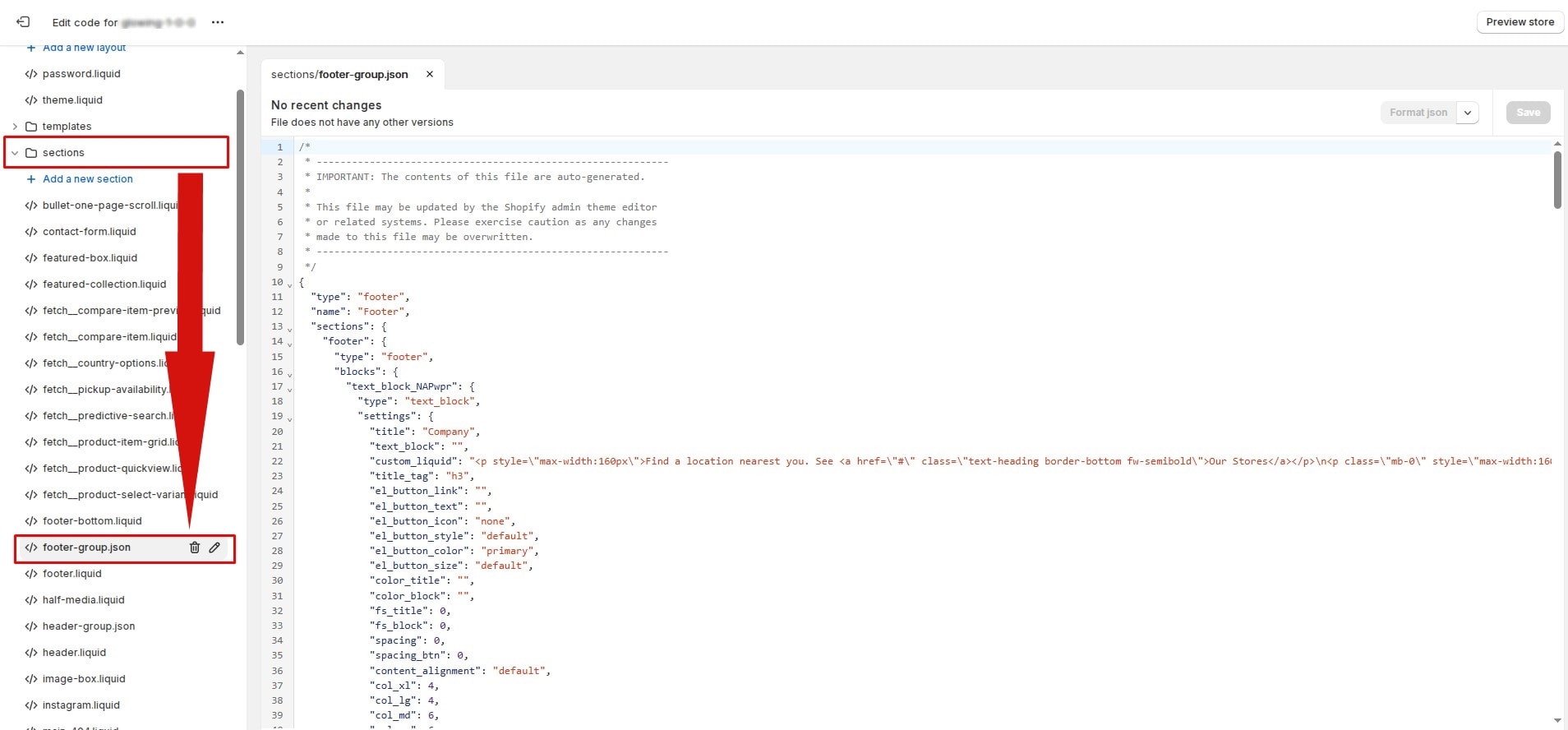
Task: Open the header.liquid file
Action: point(74,653)
